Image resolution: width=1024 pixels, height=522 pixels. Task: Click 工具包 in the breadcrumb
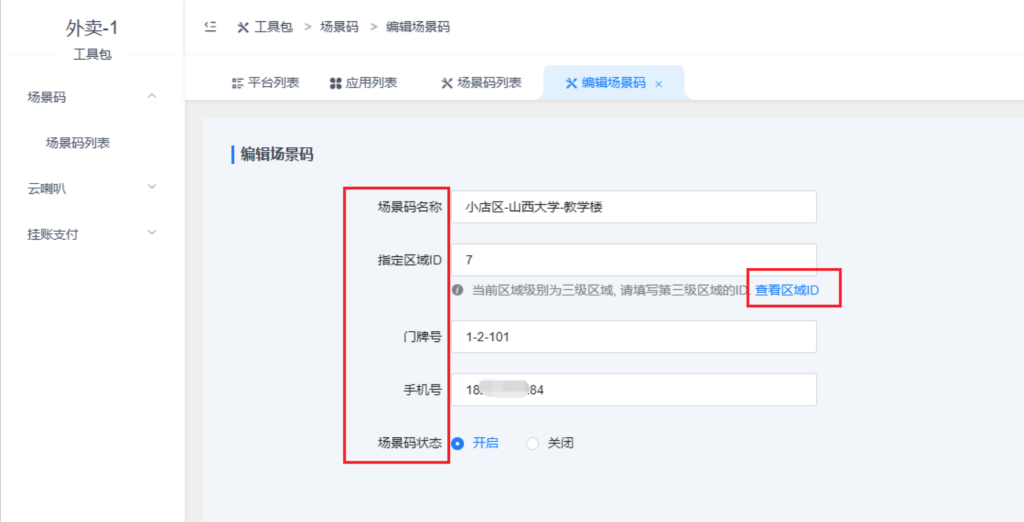[x=273, y=27]
